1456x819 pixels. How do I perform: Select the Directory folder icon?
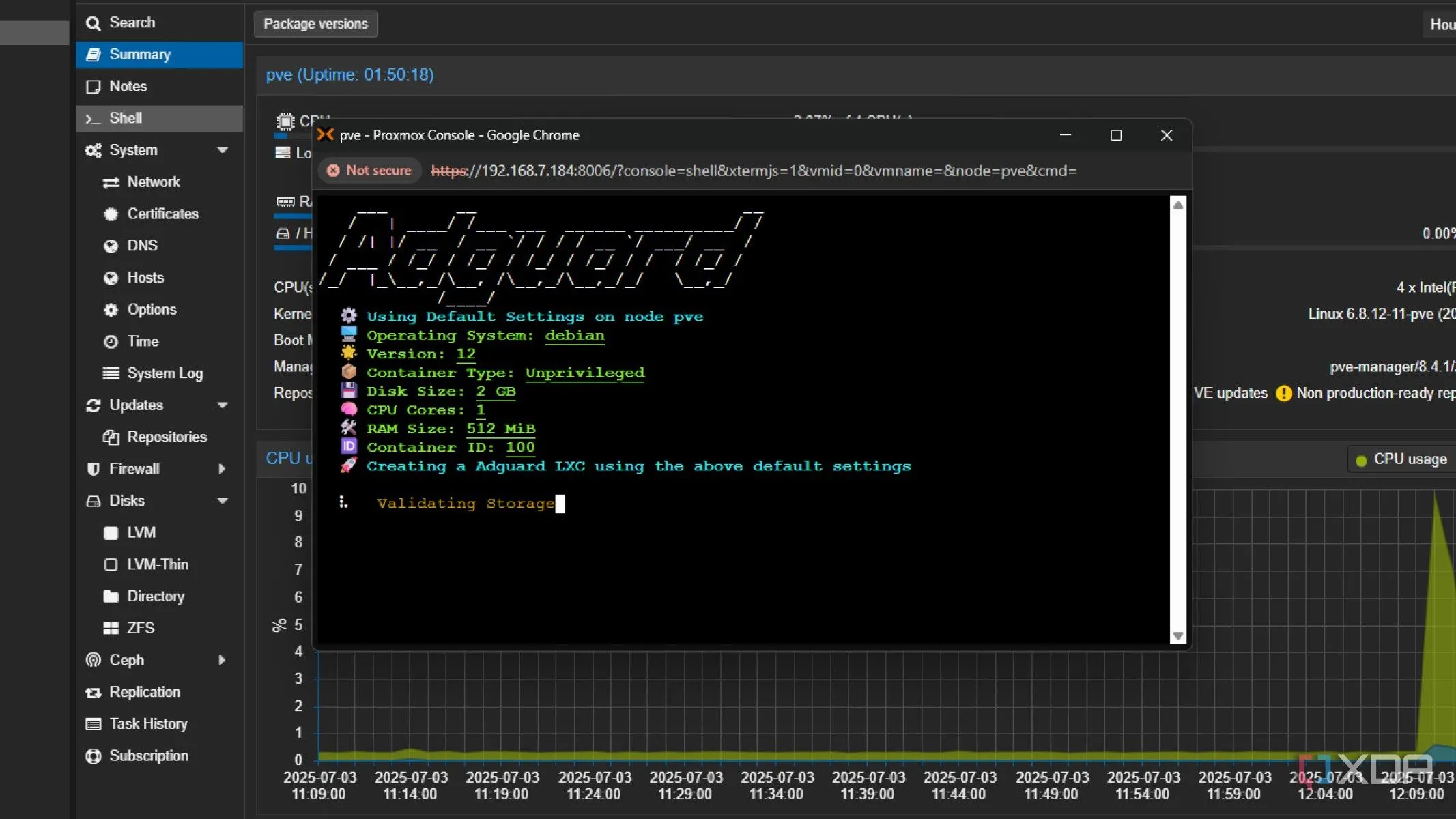pyautogui.click(x=111, y=597)
